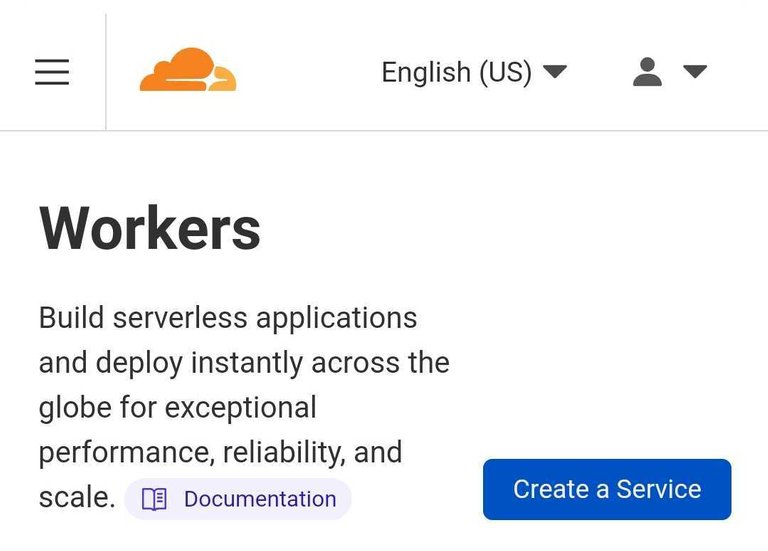Click the book icon beside Documentation
Viewport: 768px width, 551px height.
pyautogui.click(x=154, y=499)
